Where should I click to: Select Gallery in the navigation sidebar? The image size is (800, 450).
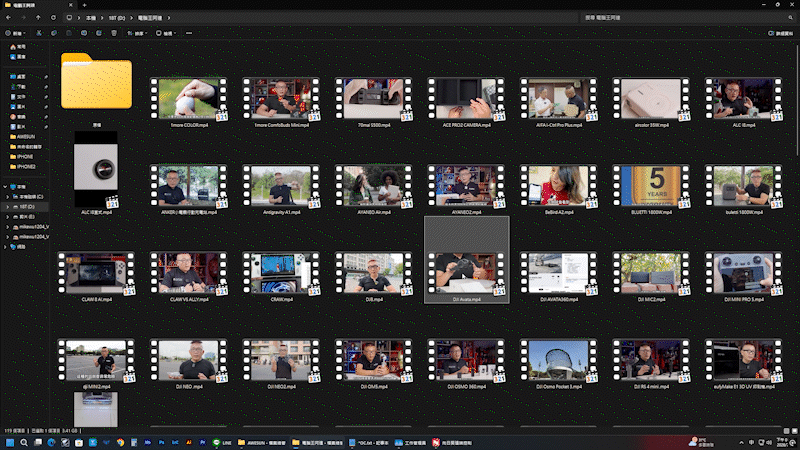coord(18,57)
